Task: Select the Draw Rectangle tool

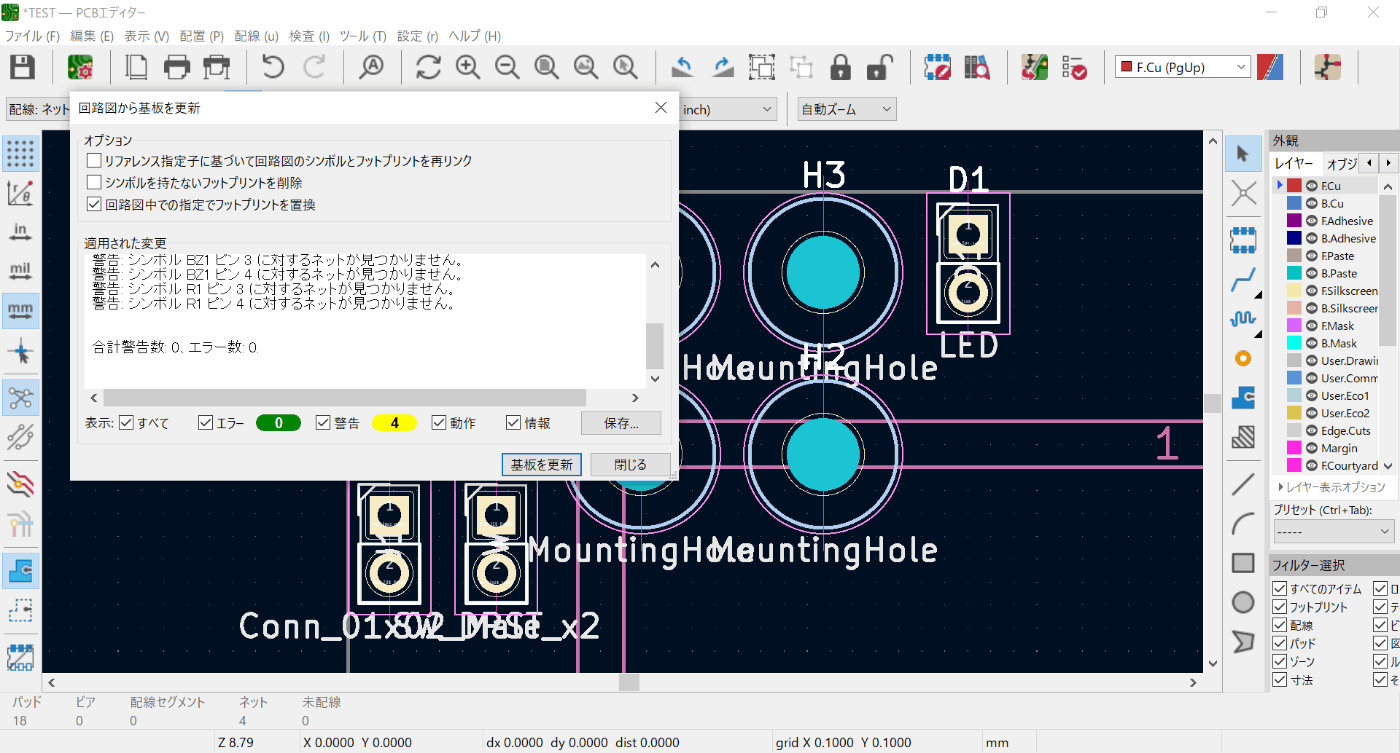Action: (1243, 563)
